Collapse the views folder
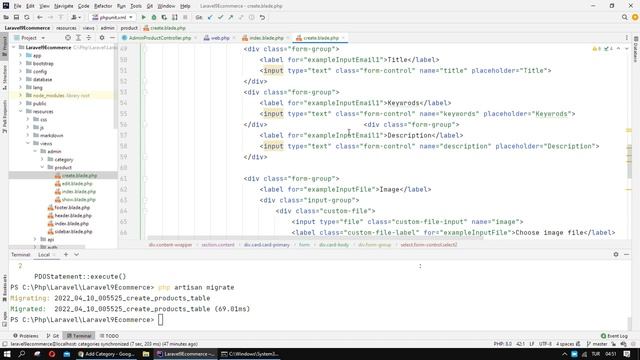 28,143
